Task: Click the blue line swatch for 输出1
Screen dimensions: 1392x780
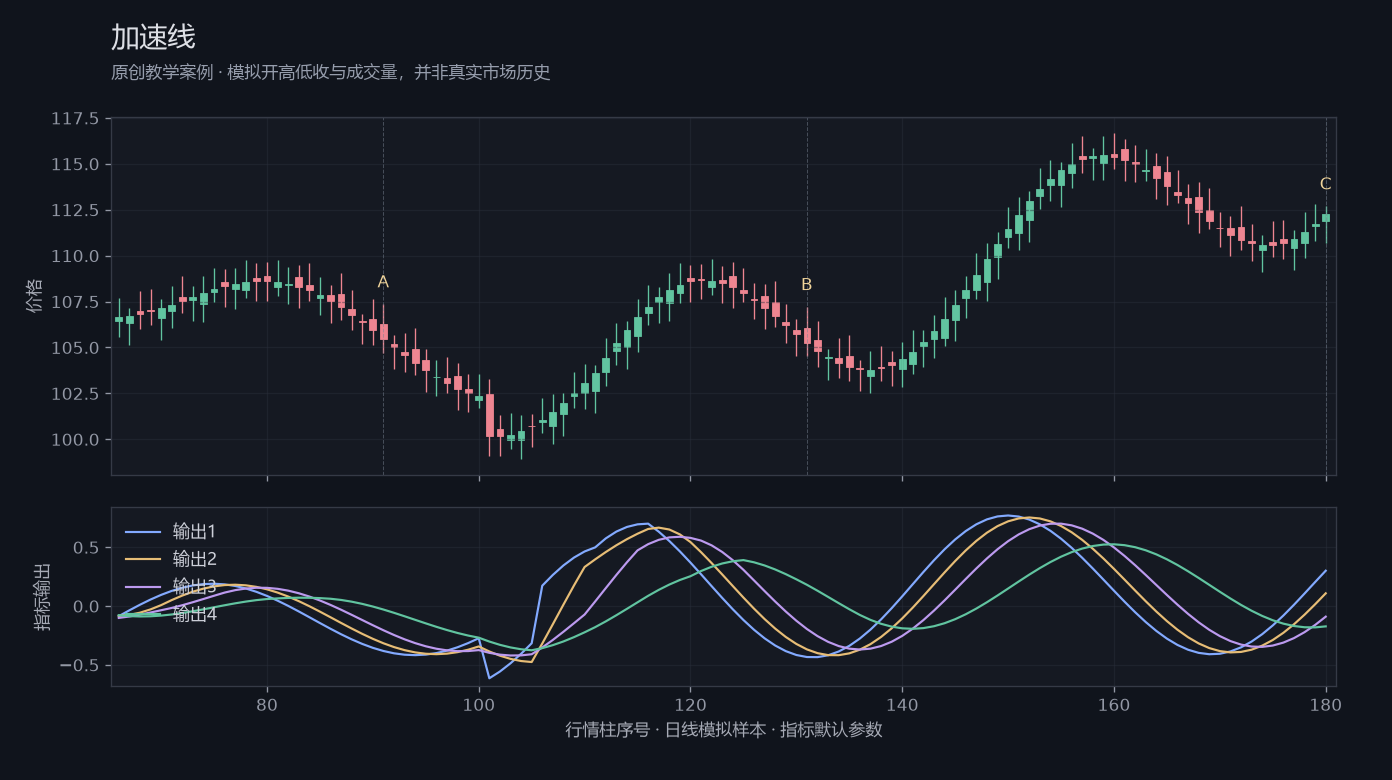Action: [143, 532]
